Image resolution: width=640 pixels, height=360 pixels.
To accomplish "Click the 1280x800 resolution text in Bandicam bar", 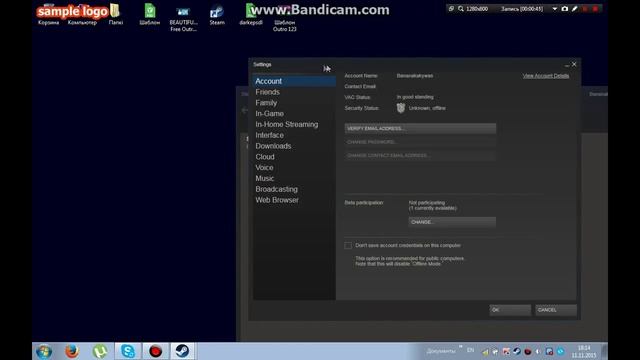I will (x=477, y=9).
